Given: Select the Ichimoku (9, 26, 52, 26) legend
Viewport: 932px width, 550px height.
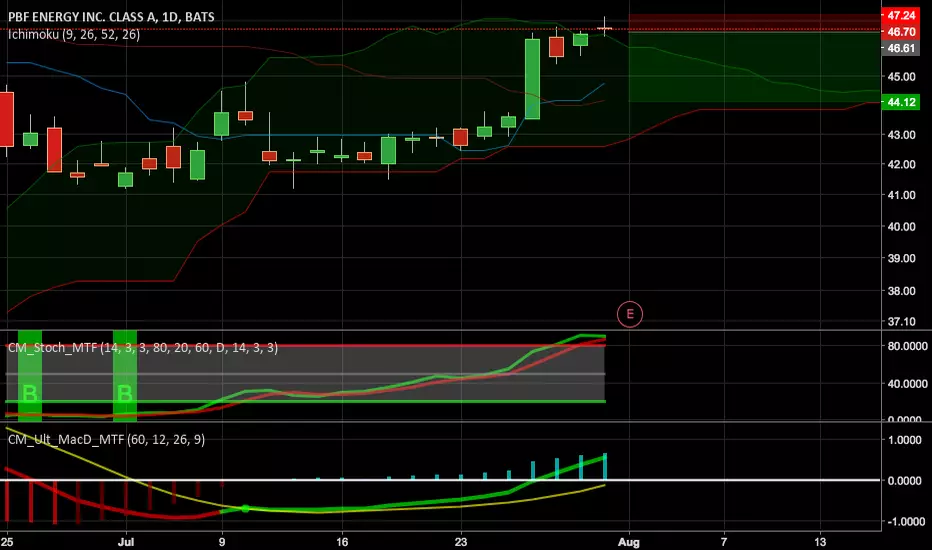Looking at the screenshot, I should click(74, 34).
